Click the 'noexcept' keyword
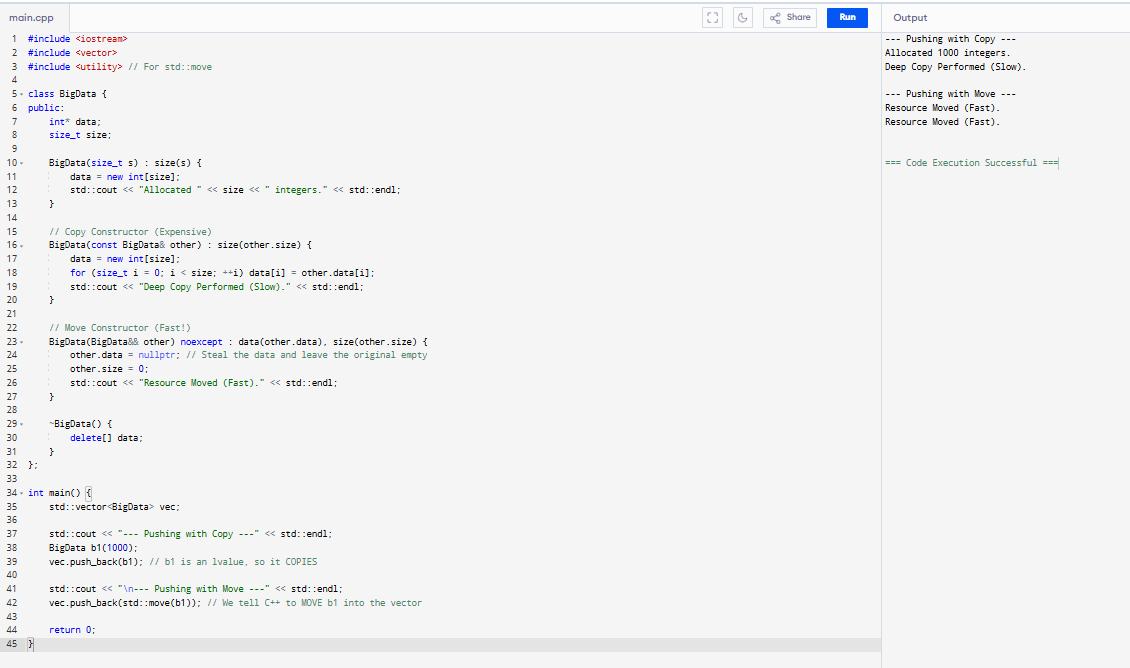 click(201, 342)
